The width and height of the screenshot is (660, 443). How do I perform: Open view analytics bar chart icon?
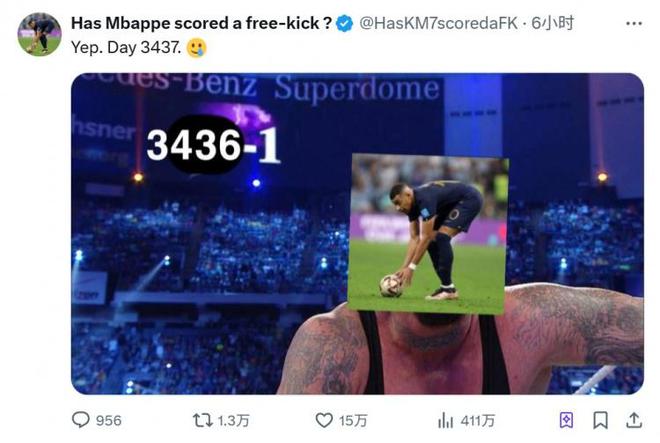445,420
